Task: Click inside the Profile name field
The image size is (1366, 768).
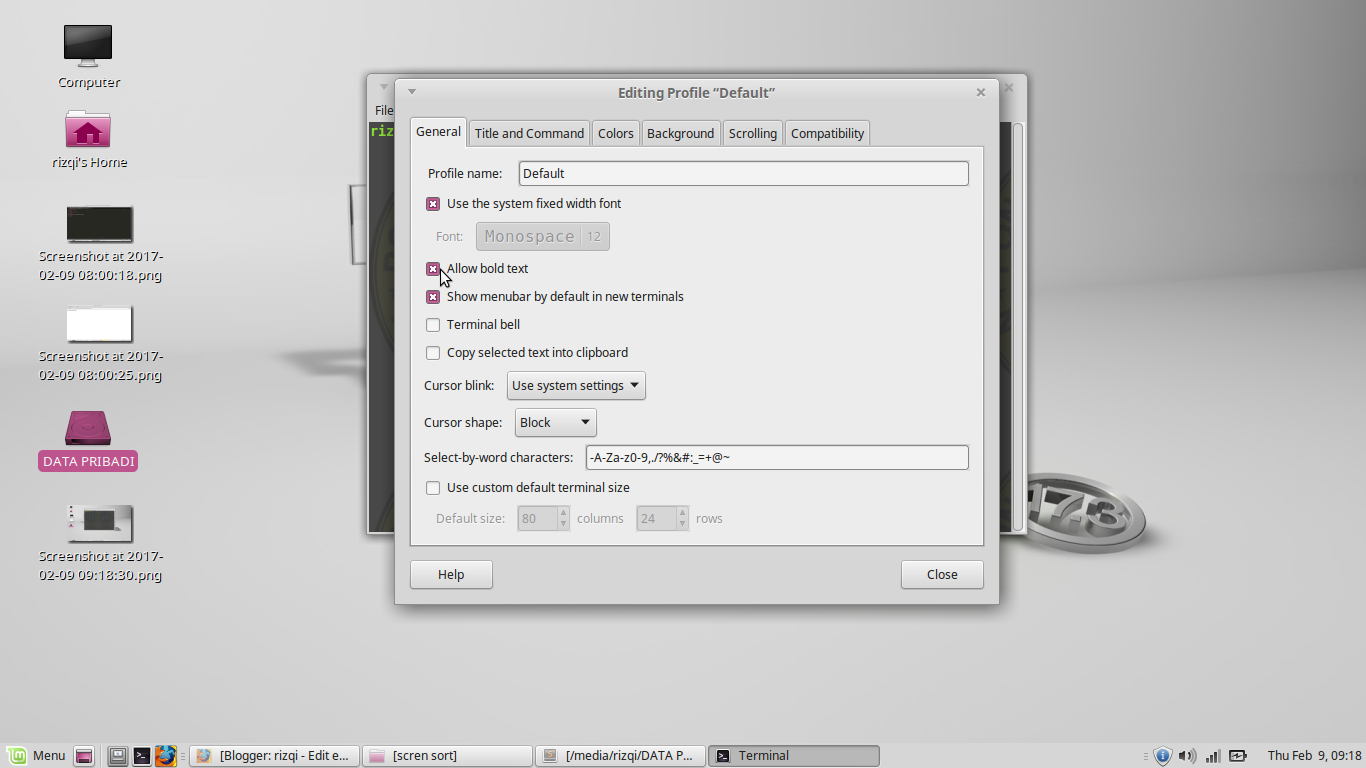Action: [743, 173]
